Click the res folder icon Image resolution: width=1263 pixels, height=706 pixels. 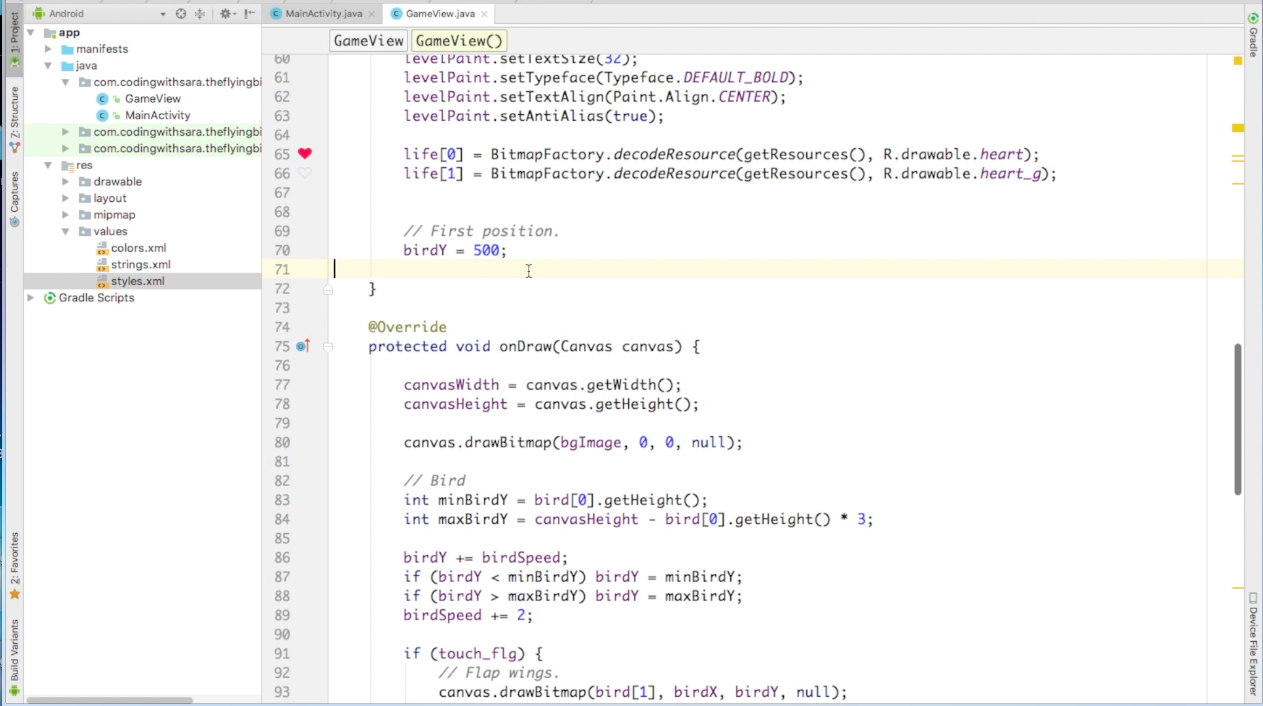[x=67, y=165]
